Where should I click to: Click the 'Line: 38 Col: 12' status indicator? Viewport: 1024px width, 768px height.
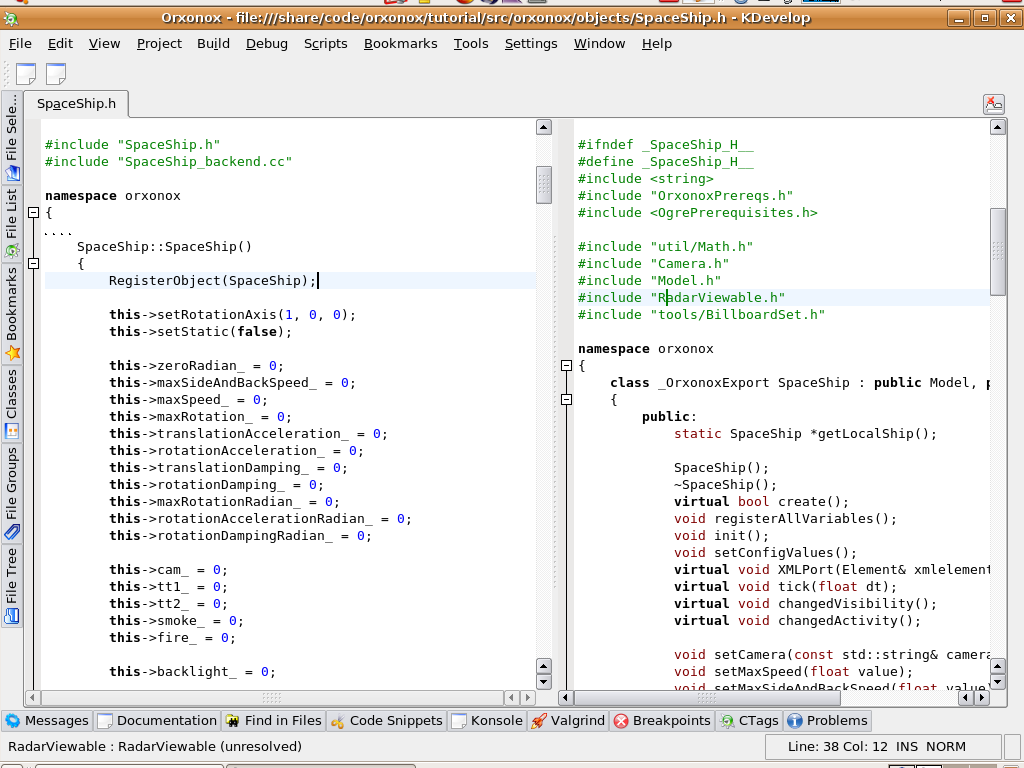838,746
